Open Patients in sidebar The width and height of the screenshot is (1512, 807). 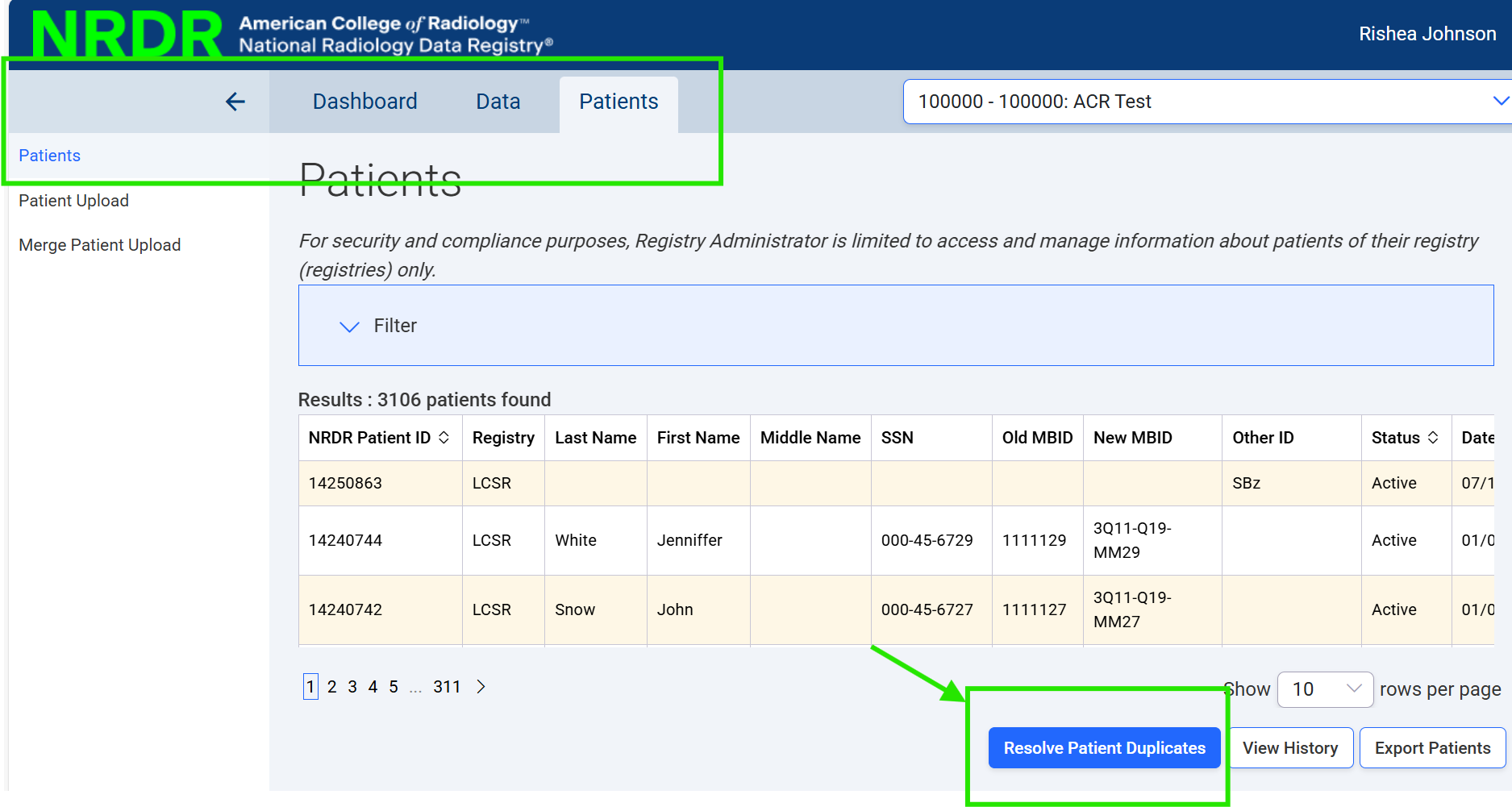(50, 156)
